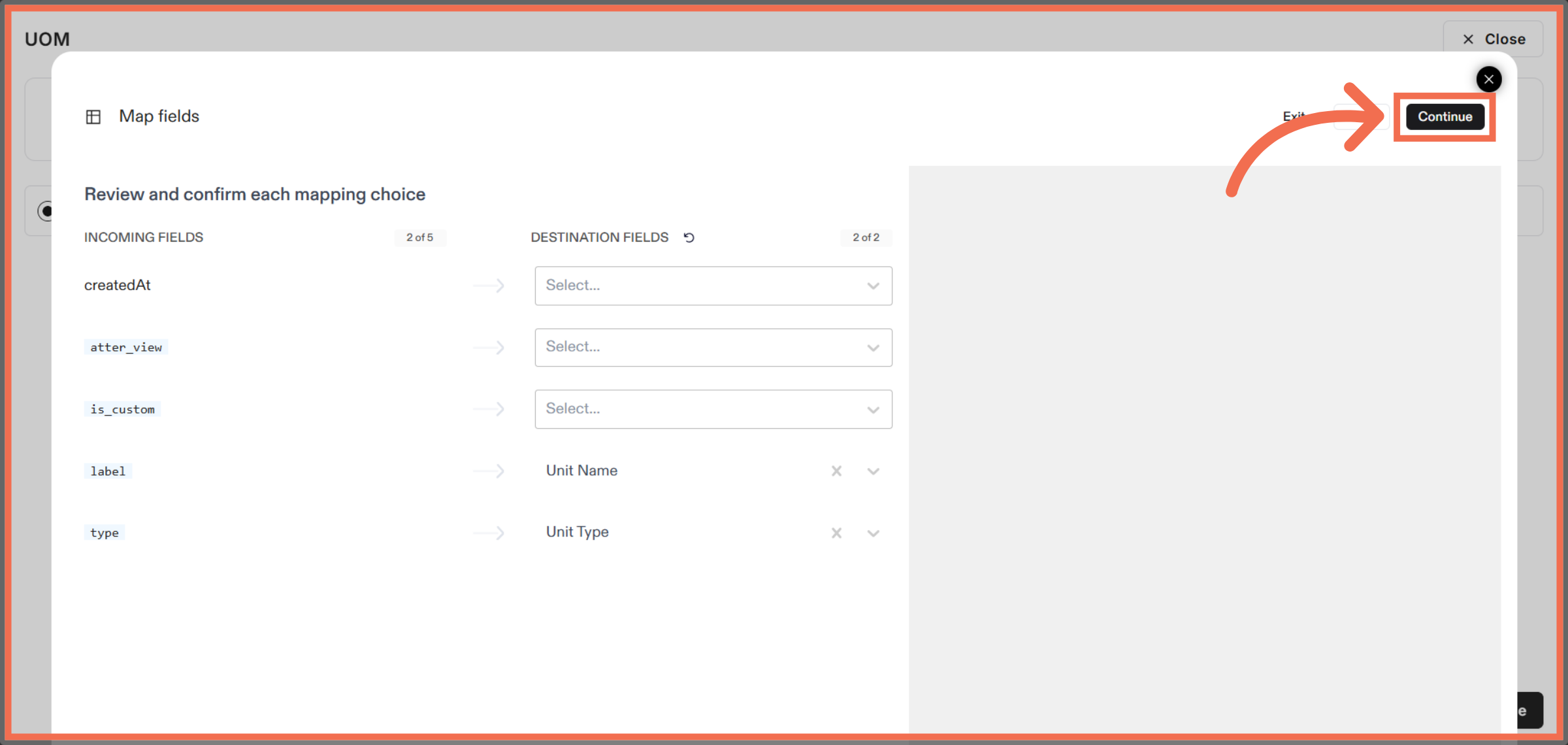Open the Select dropdown for is_custom

pos(713,409)
